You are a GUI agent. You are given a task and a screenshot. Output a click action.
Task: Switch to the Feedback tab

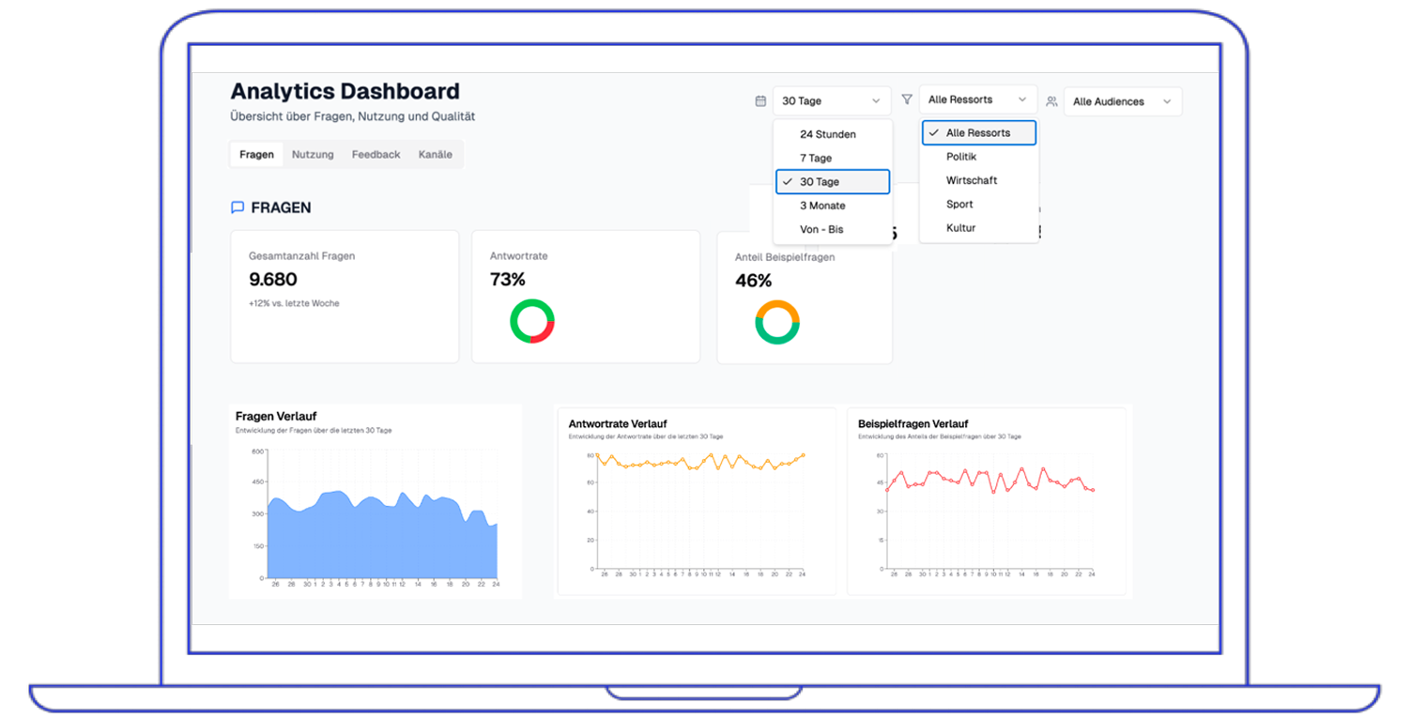coord(376,155)
